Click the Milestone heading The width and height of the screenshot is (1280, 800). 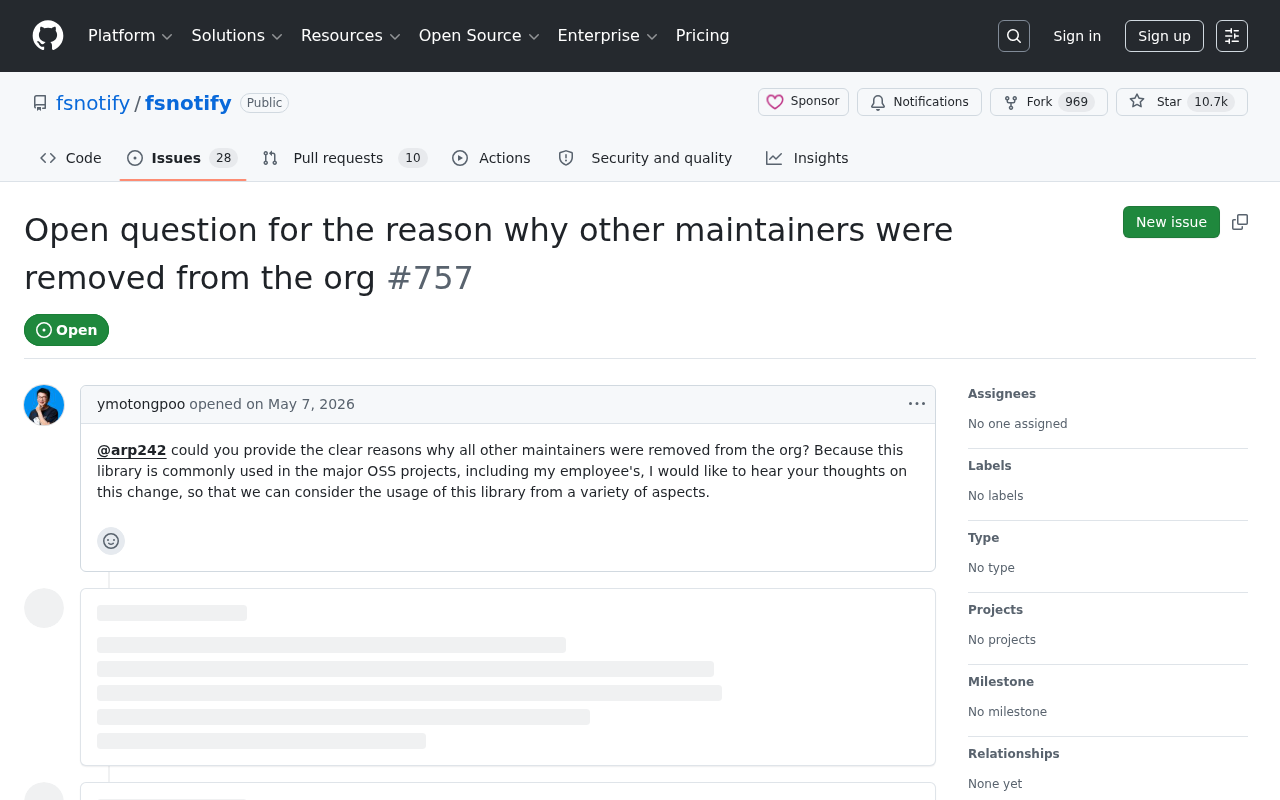coord(1001,682)
